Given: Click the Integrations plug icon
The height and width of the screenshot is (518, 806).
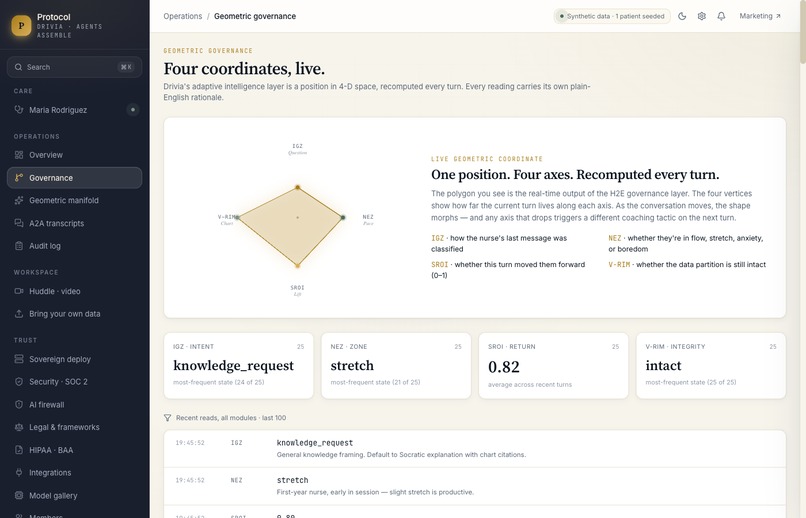Looking at the screenshot, I should click(x=19, y=472).
